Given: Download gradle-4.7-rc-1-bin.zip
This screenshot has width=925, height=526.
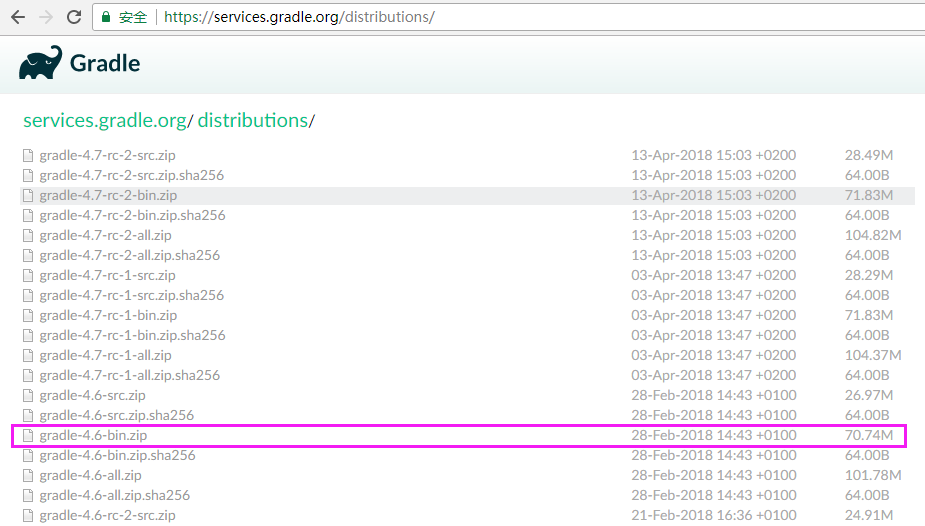Looking at the screenshot, I should (108, 315).
